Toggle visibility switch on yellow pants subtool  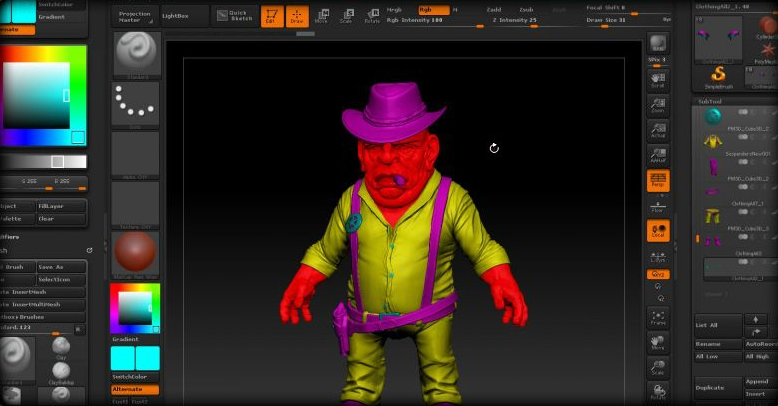[743, 212]
